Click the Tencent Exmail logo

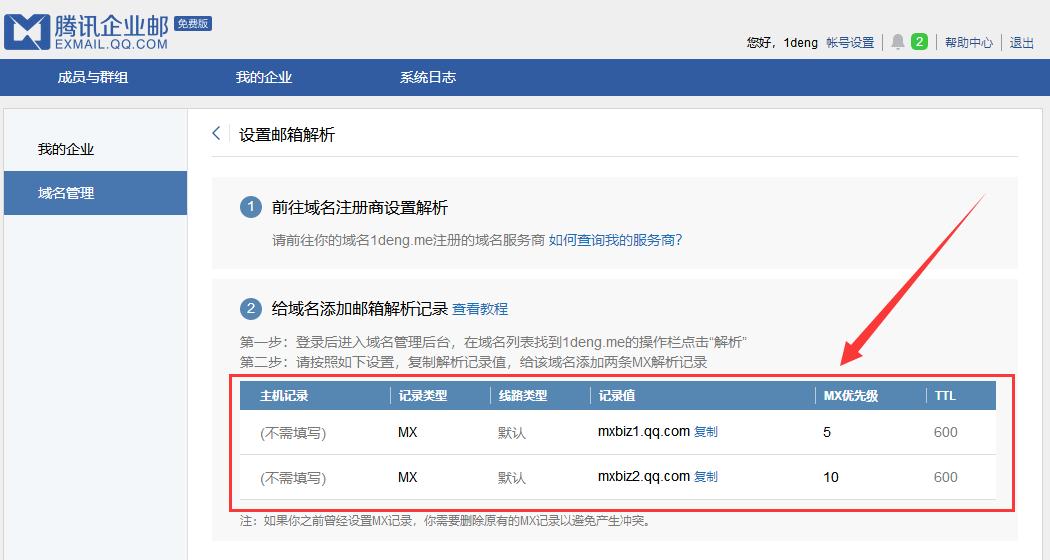tap(87, 31)
